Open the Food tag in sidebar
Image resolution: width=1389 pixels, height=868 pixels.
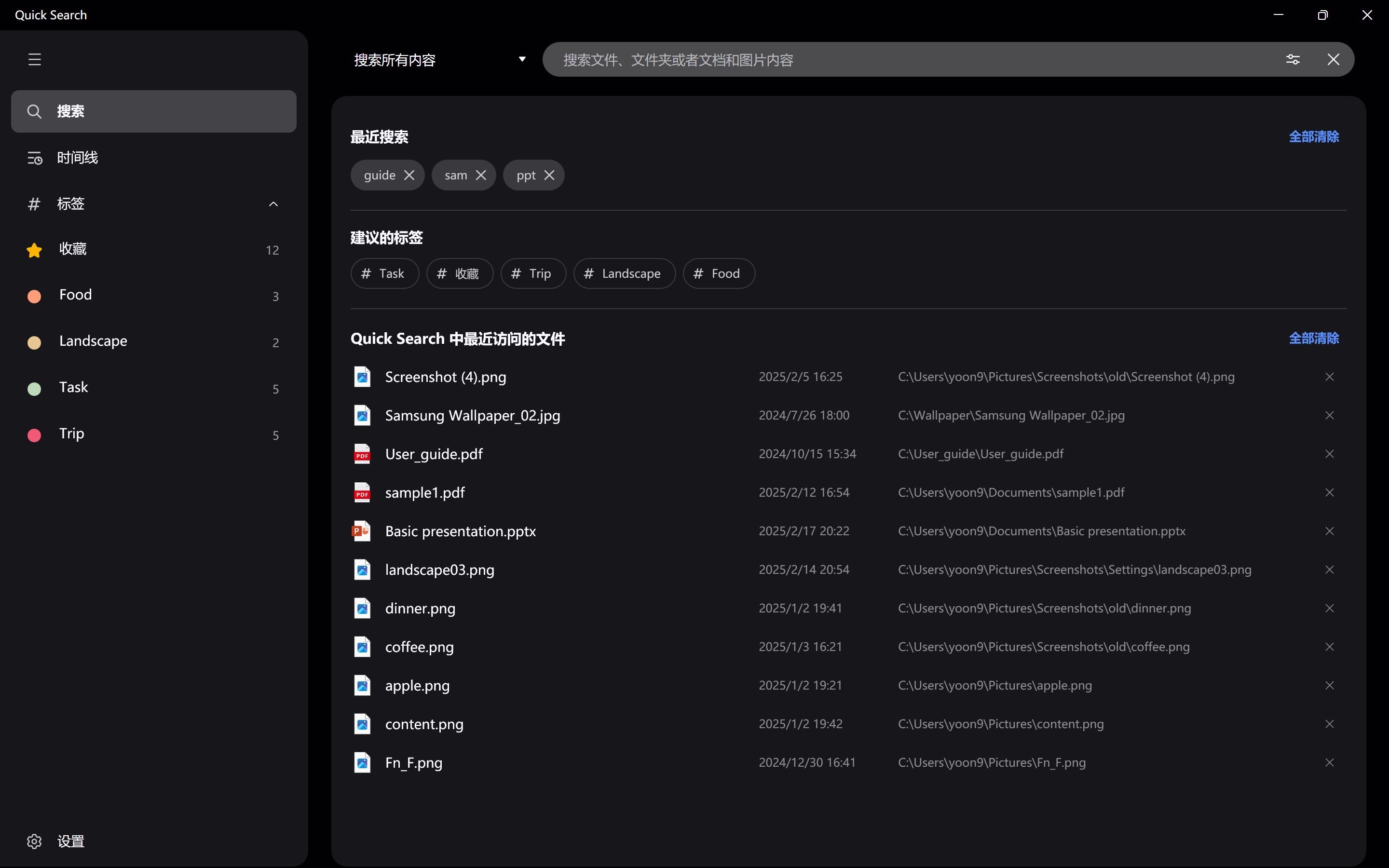(x=75, y=295)
